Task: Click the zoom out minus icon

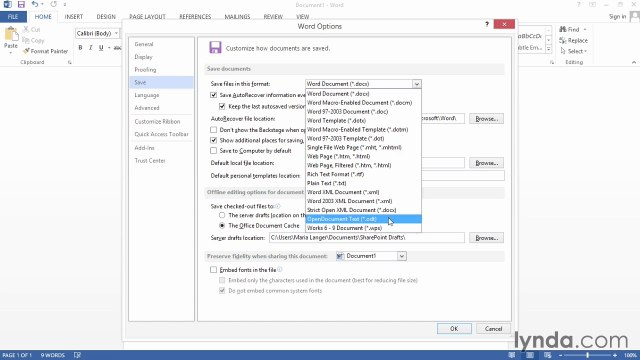Action: (x=561, y=356)
